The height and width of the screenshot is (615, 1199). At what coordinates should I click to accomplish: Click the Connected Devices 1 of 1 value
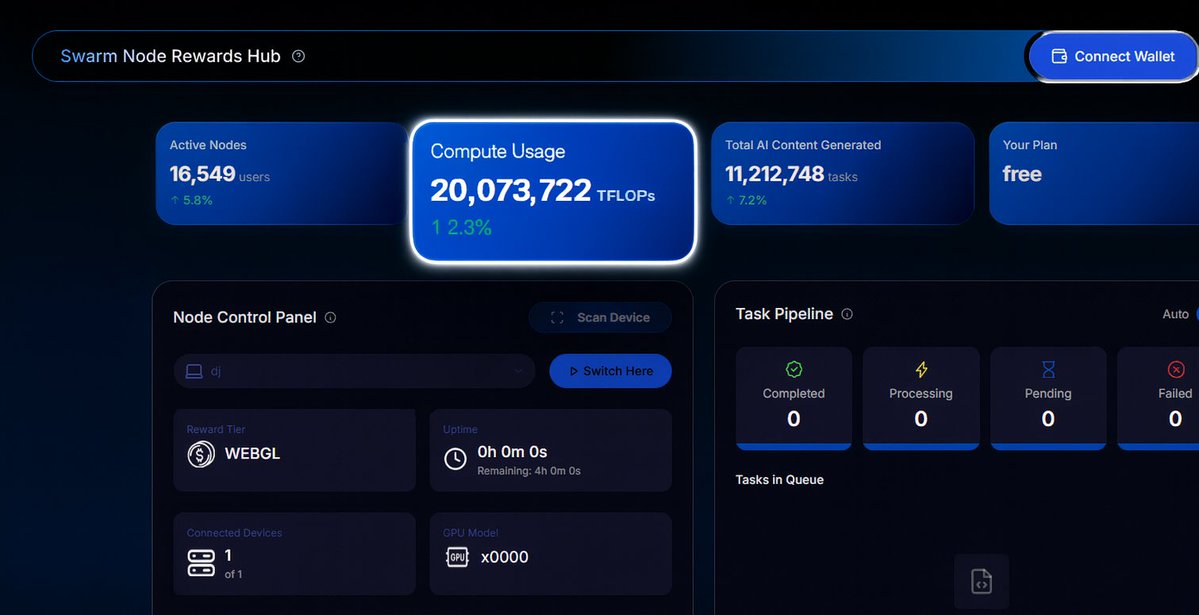pyautogui.click(x=233, y=563)
